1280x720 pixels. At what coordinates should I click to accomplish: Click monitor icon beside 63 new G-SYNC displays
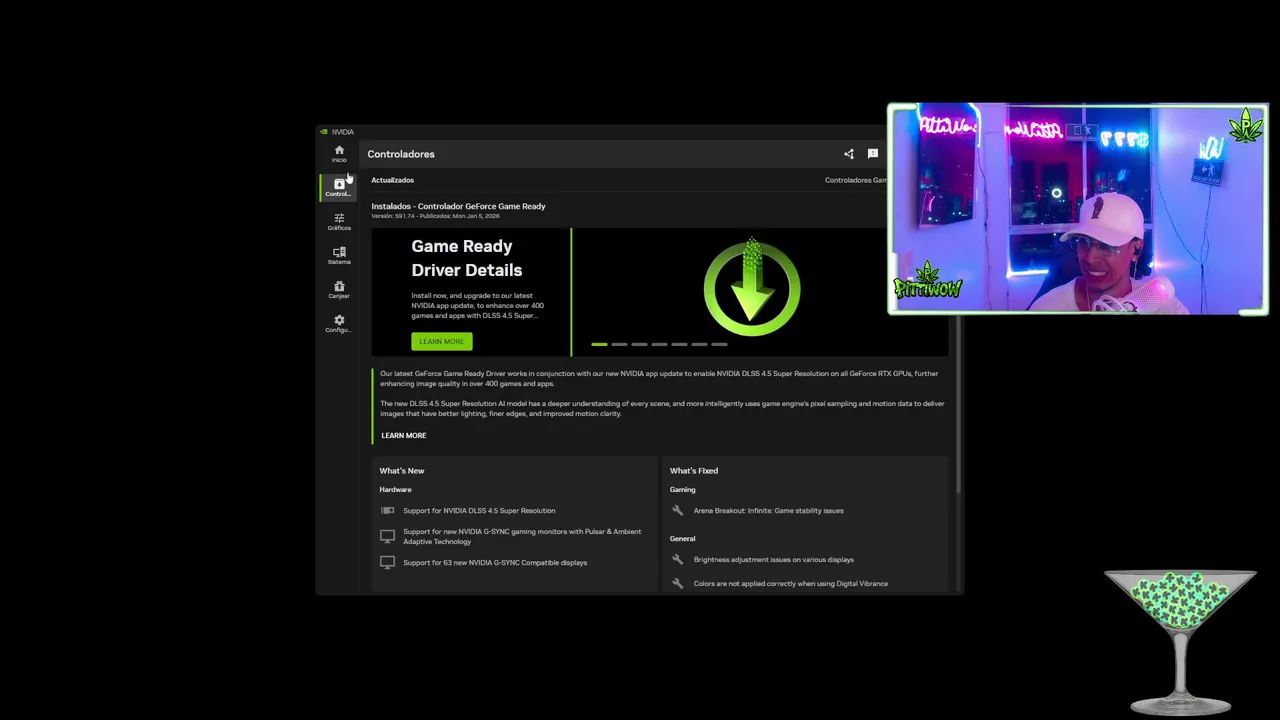(388, 562)
